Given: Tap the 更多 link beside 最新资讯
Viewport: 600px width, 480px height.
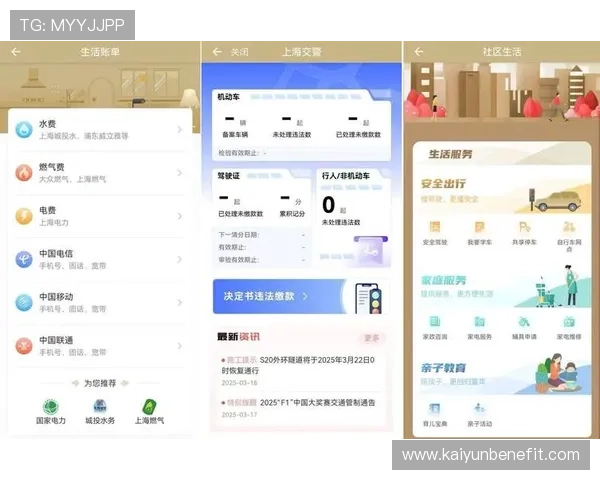Looking at the screenshot, I should 372,338.
